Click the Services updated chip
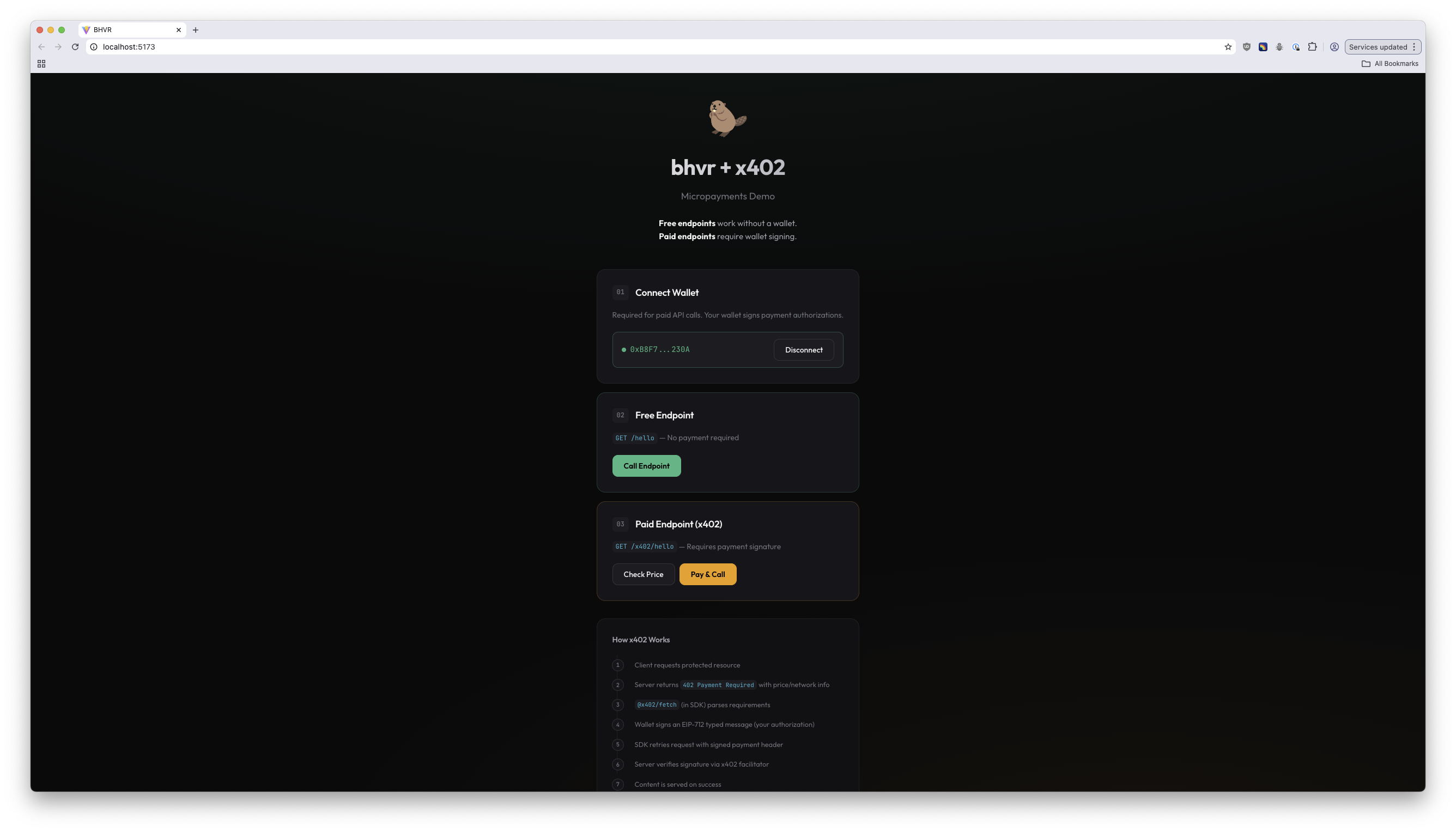The width and height of the screenshot is (1456, 832). point(1378,47)
